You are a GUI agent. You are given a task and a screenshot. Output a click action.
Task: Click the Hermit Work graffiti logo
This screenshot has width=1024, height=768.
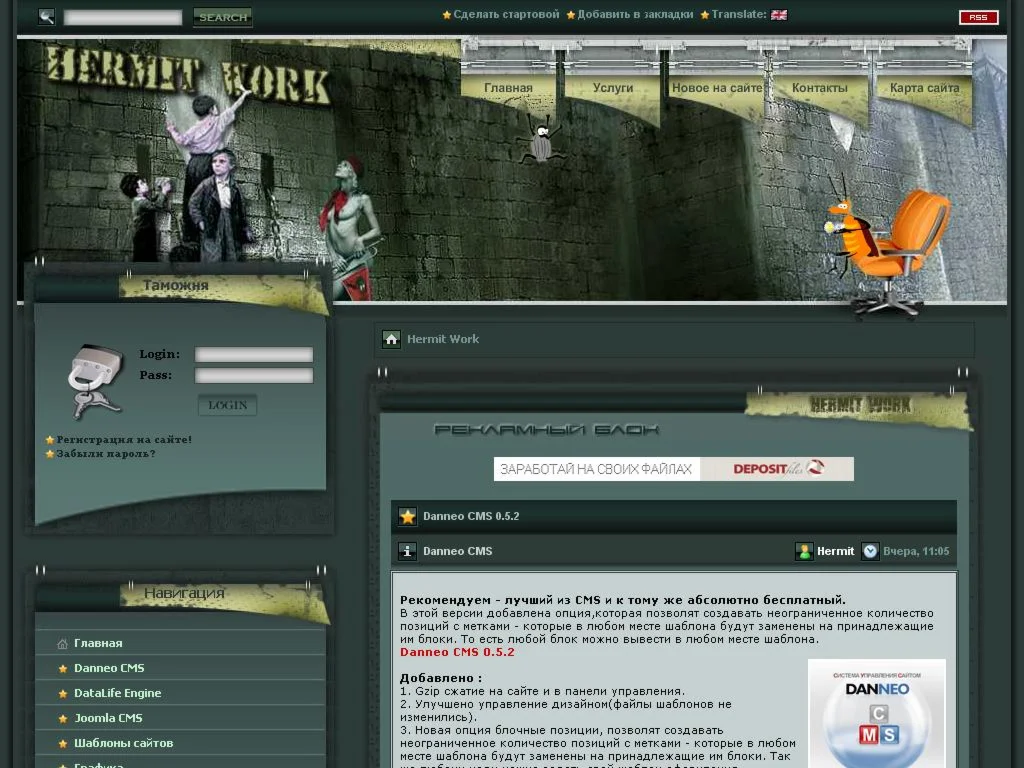187,77
